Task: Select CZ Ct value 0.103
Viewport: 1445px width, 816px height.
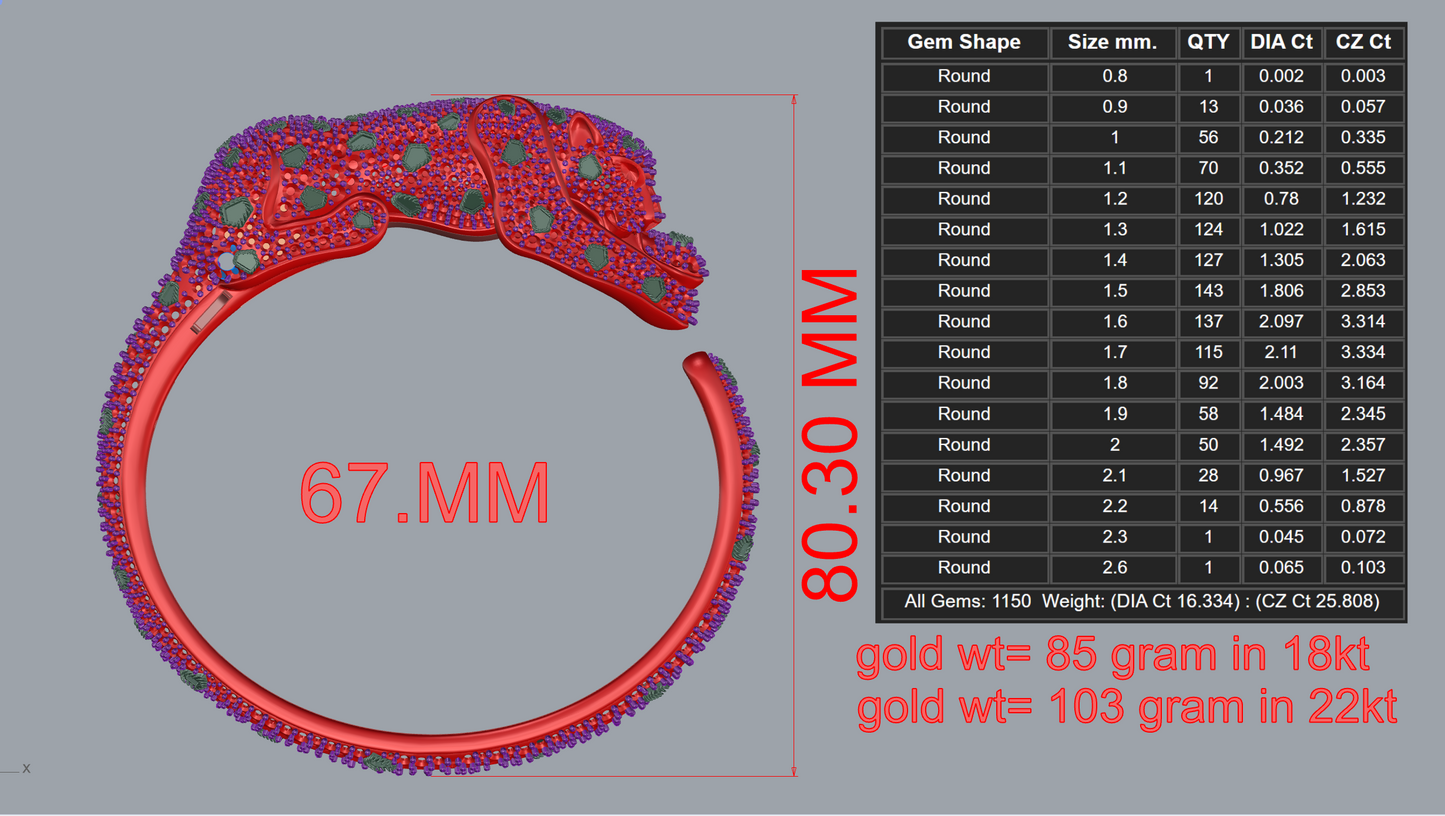Action: click(x=1363, y=567)
